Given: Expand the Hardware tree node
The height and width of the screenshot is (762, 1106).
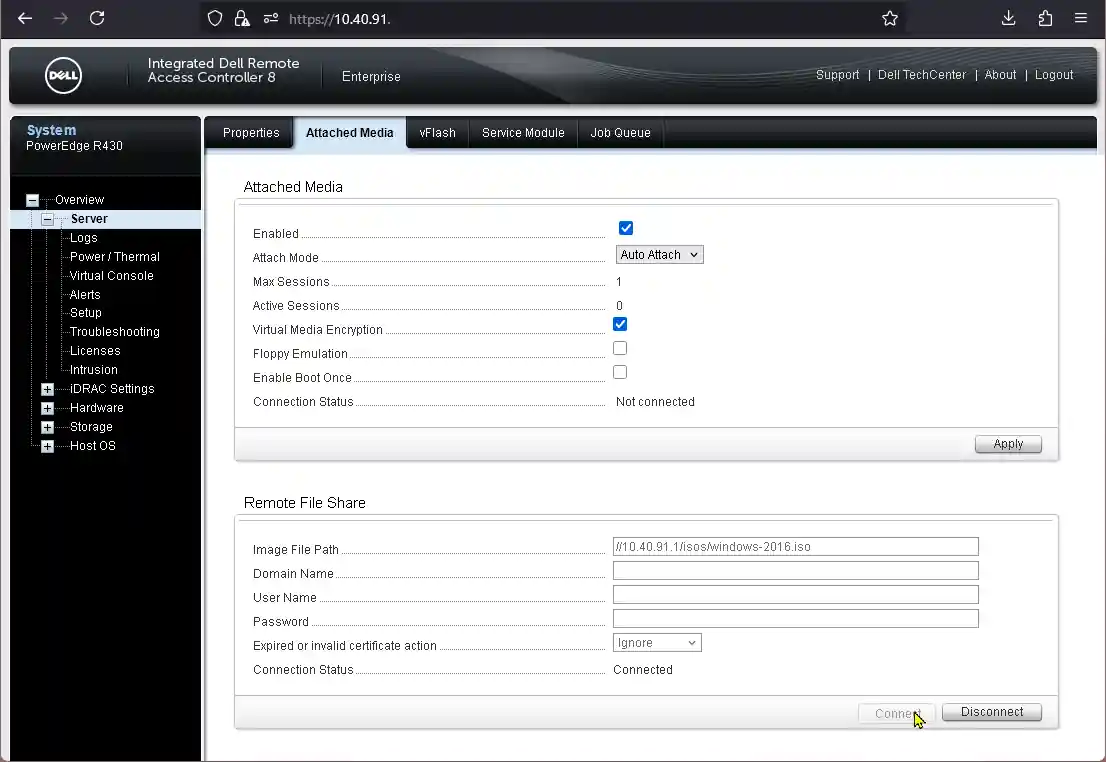Looking at the screenshot, I should click(x=47, y=409).
